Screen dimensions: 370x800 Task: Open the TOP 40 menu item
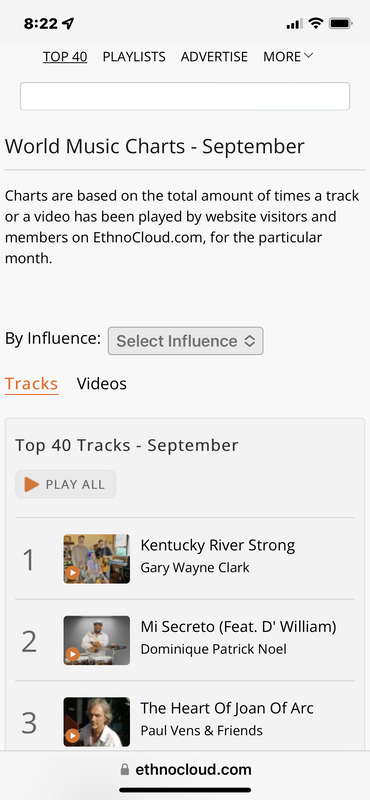point(65,57)
